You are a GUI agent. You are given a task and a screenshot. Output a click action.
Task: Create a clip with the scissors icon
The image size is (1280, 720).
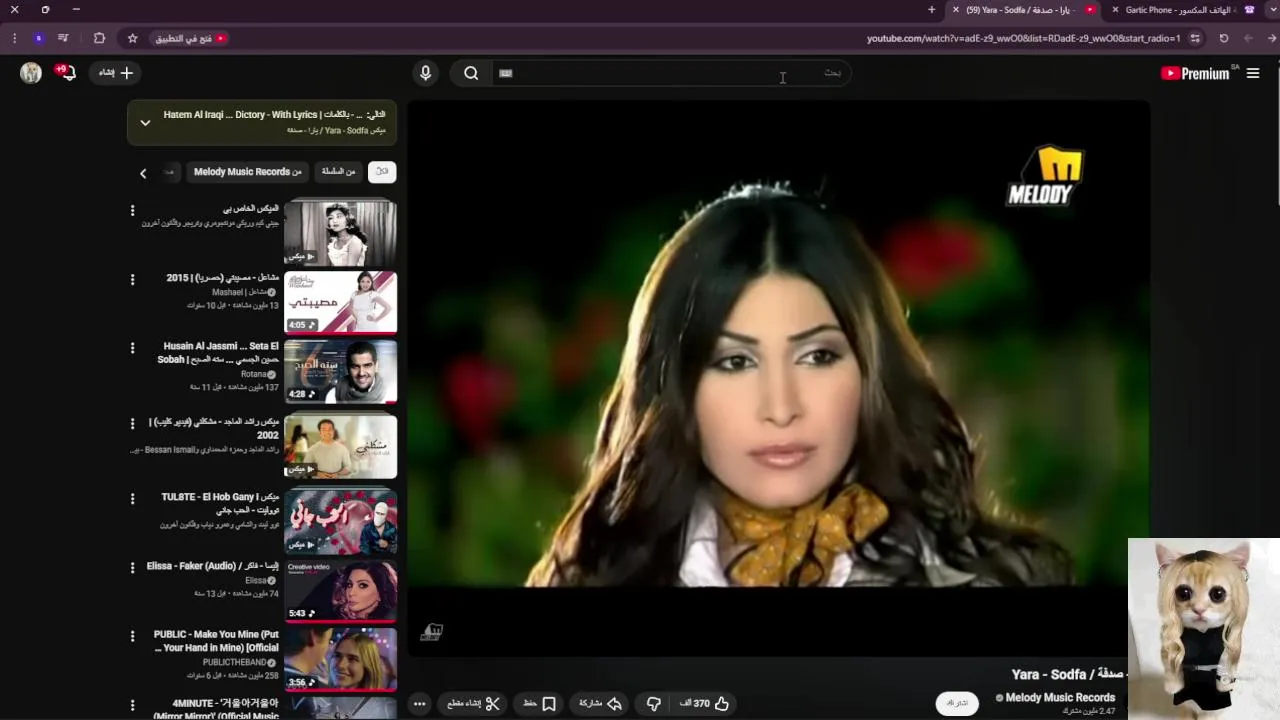click(474, 704)
